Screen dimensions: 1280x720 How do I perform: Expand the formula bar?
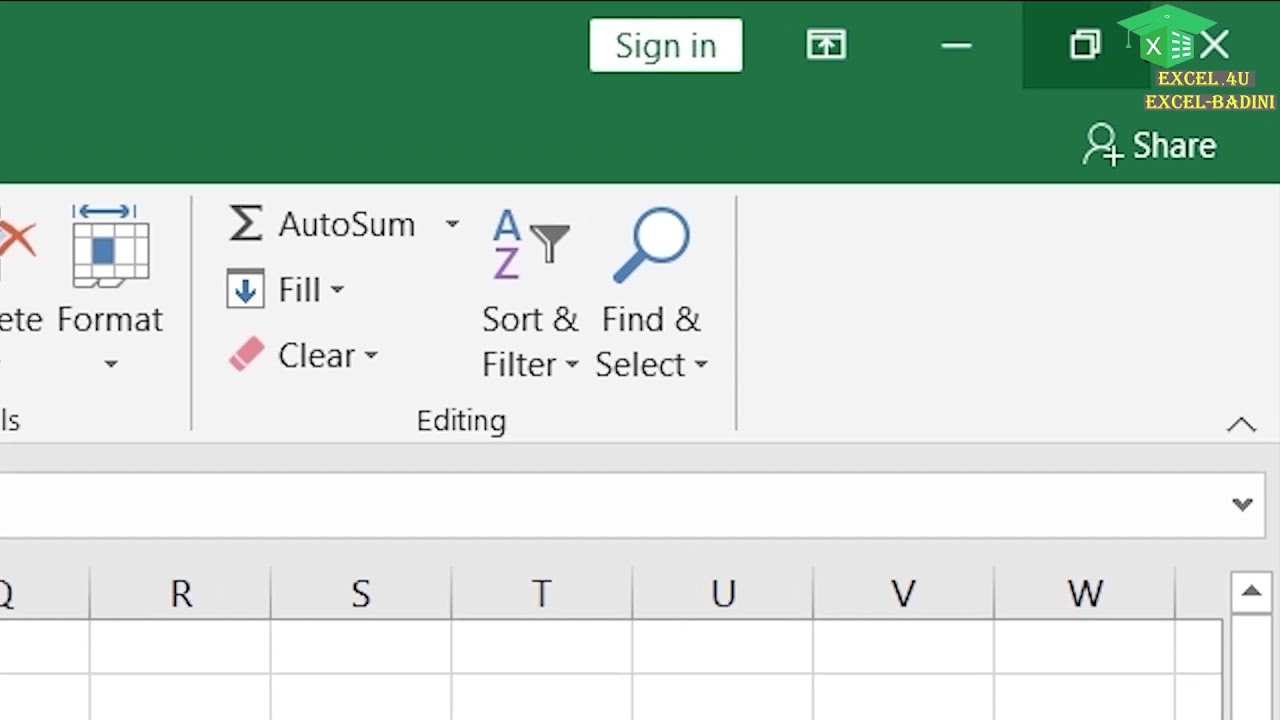point(1242,504)
